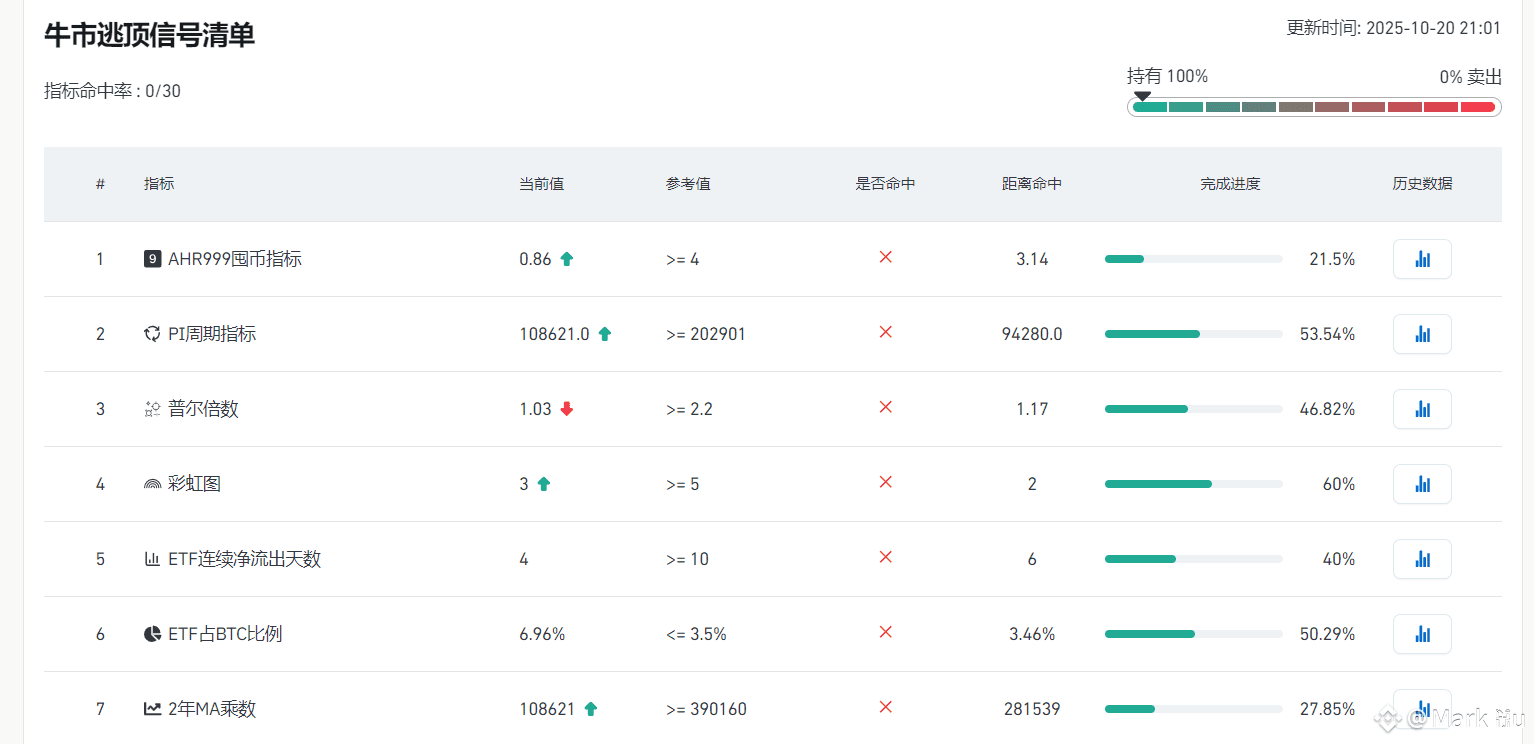The width and height of the screenshot is (1534, 744).
Task: Click the AHR999 21.5% progress bar
Action: click(x=1193, y=259)
